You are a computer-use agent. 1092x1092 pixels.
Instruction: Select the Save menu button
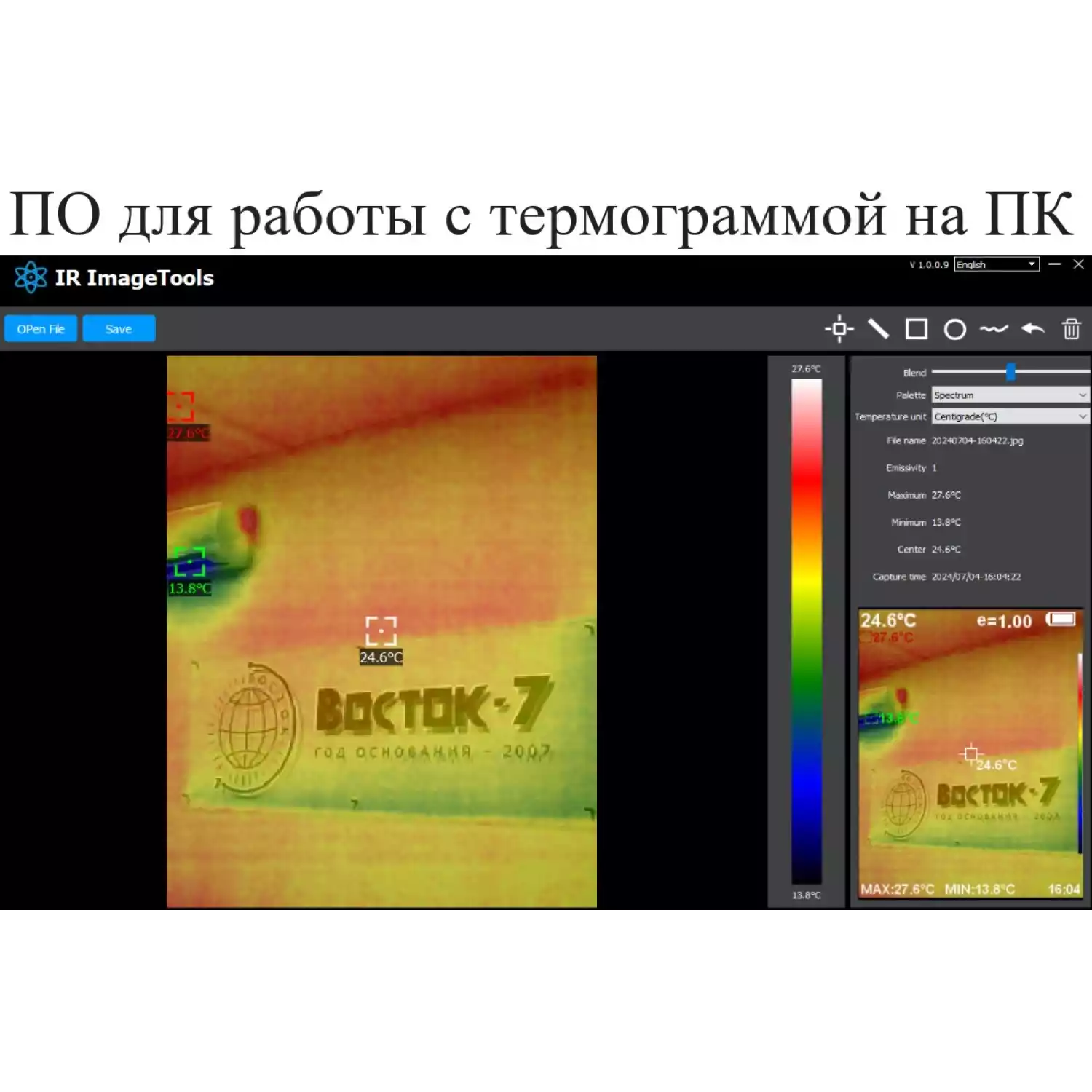click(x=118, y=328)
